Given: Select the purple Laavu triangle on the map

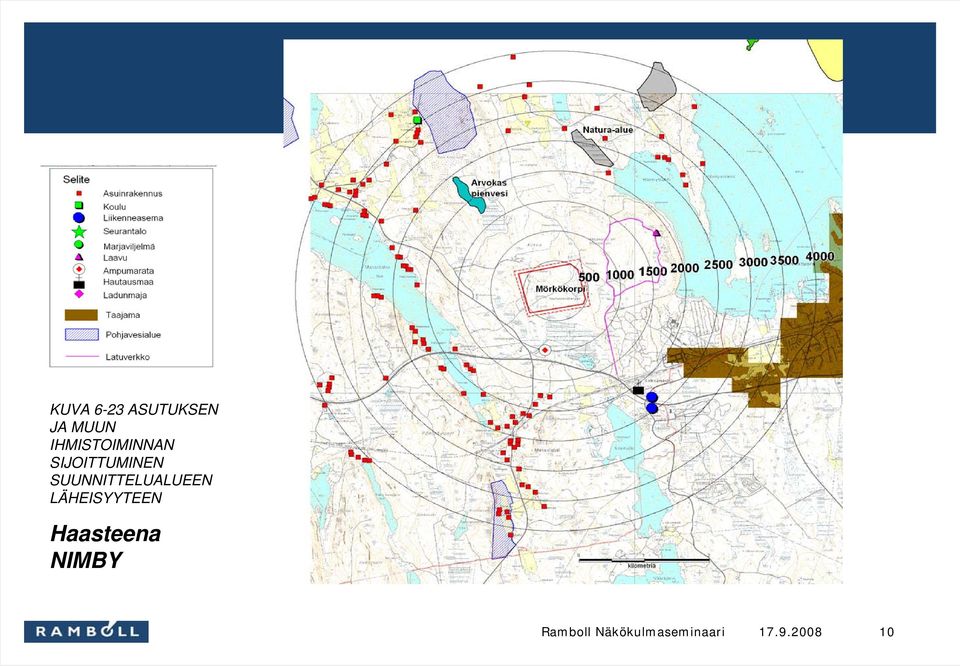Looking at the screenshot, I should (657, 233).
